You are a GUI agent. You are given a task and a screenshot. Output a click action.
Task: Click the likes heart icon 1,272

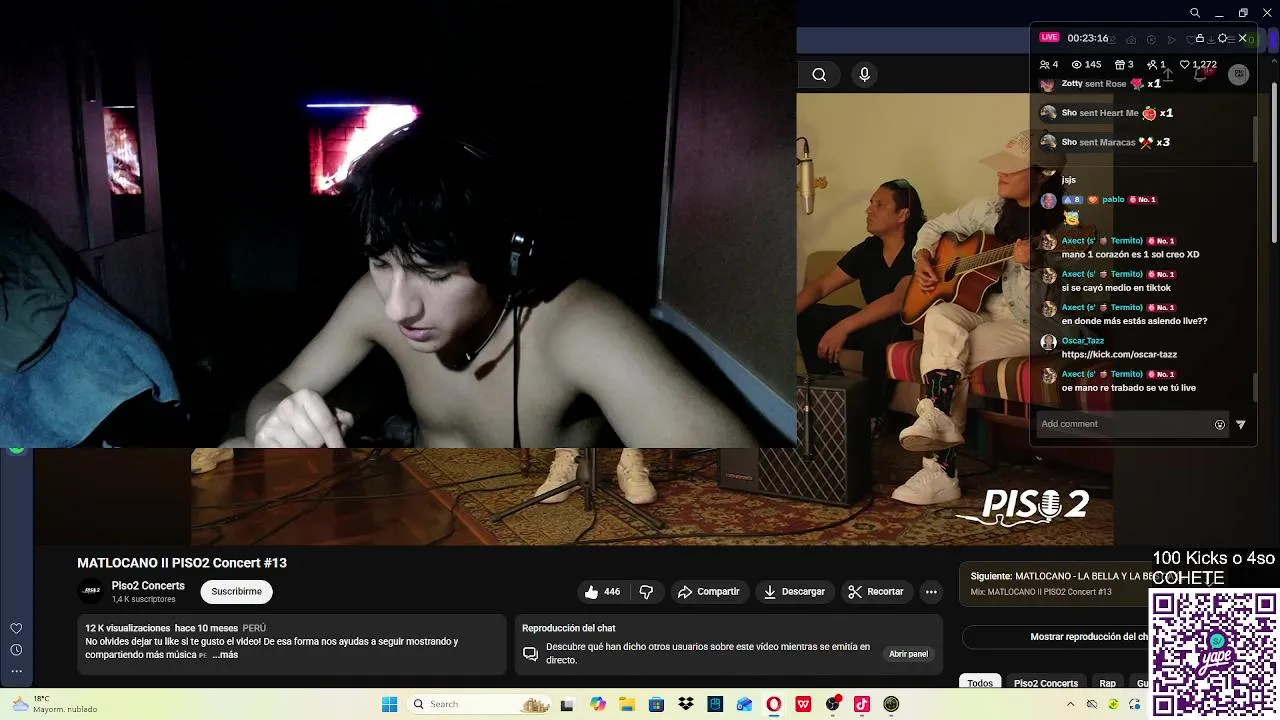1185,65
